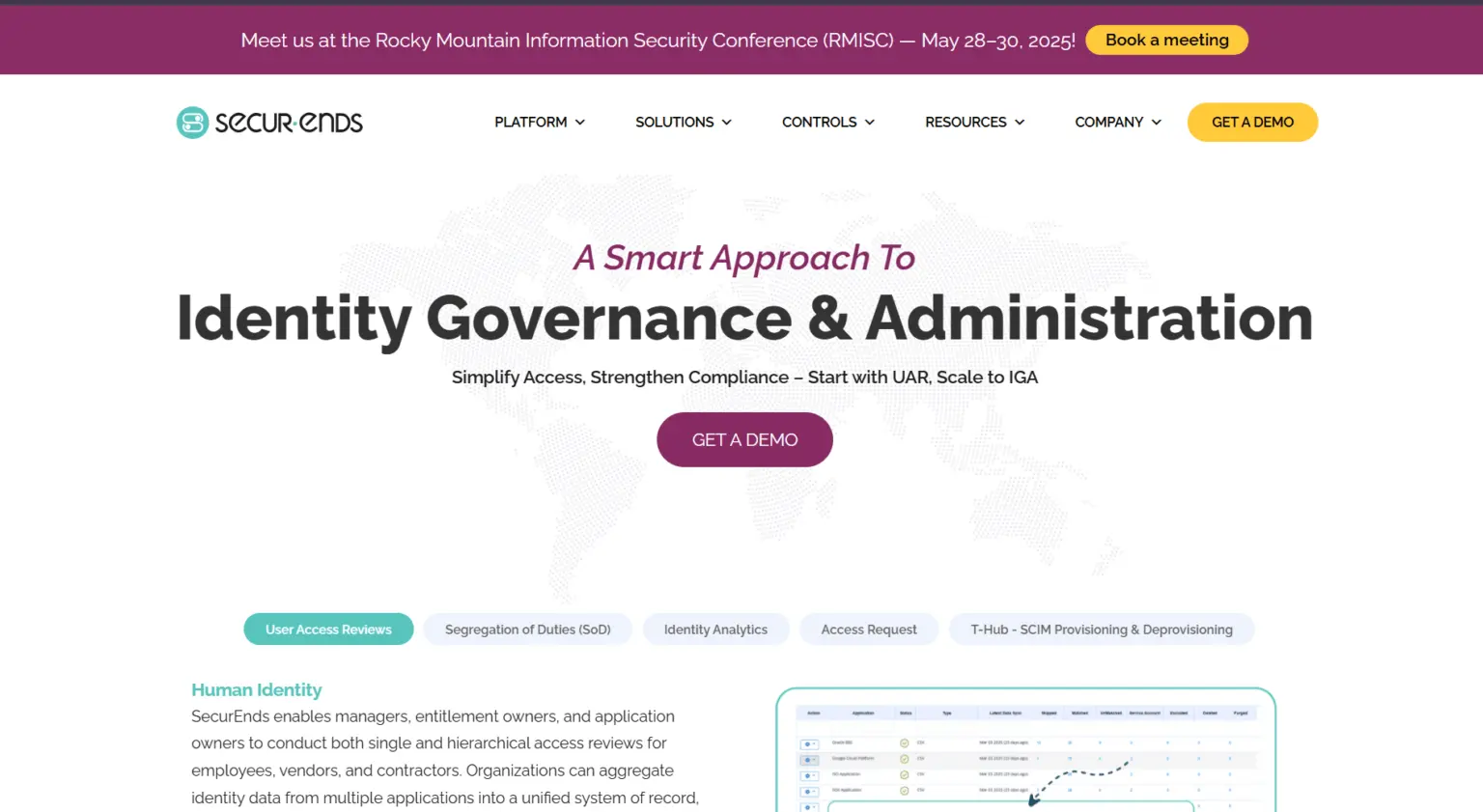The width and height of the screenshot is (1483, 812).
Task: Open the Identity Analytics tab
Action: click(715, 630)
